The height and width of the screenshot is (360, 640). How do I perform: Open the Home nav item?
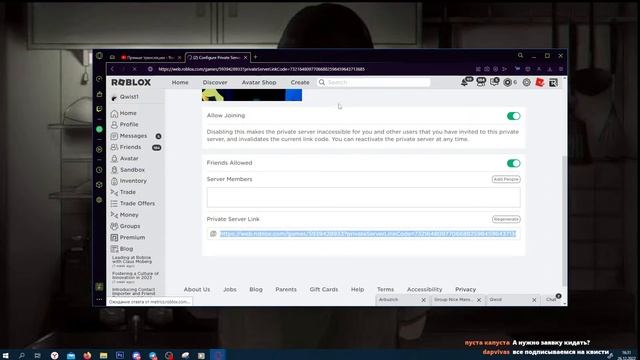coord(180,82)
